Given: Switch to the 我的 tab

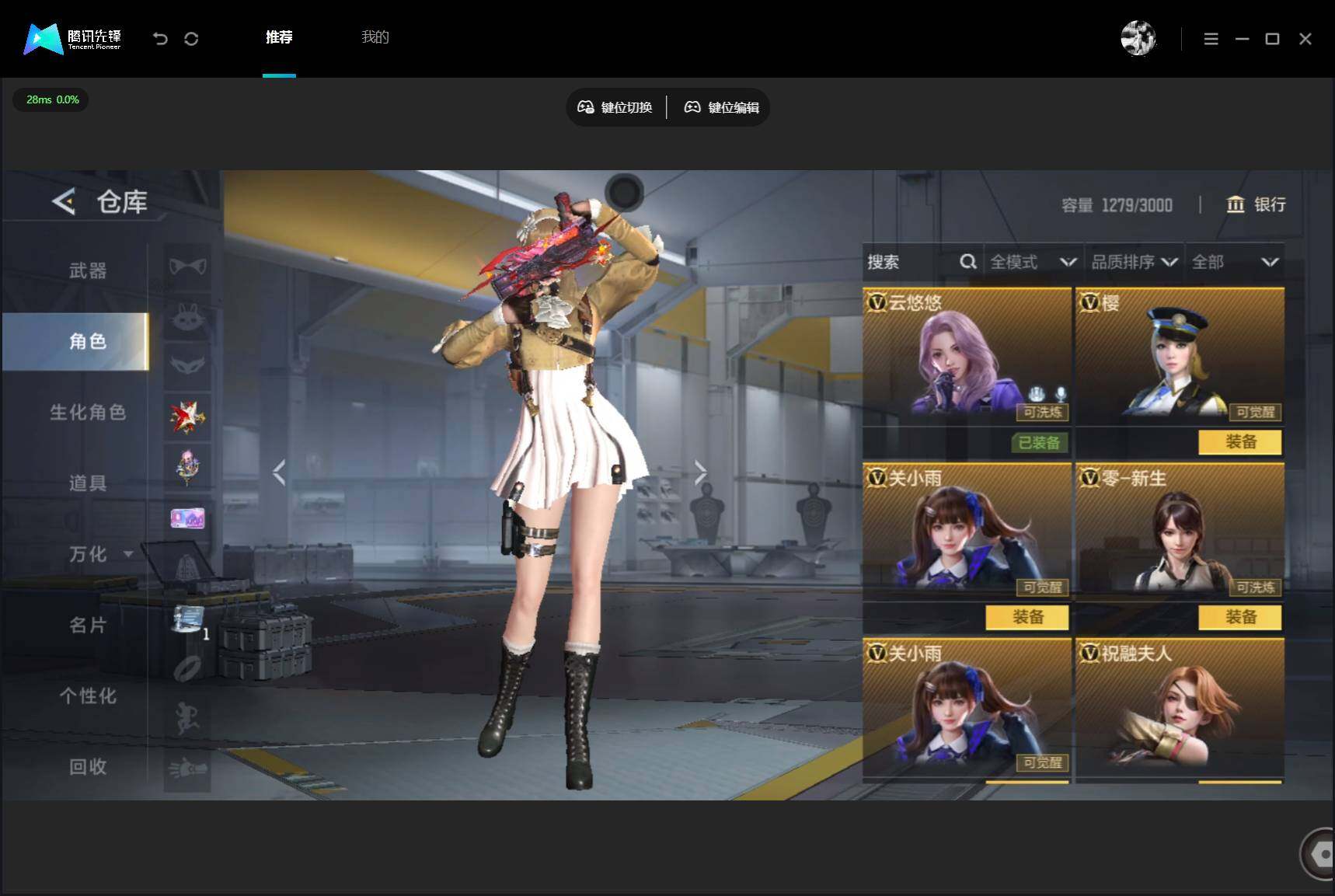Looking at the screenshot, I should [375, 37].
